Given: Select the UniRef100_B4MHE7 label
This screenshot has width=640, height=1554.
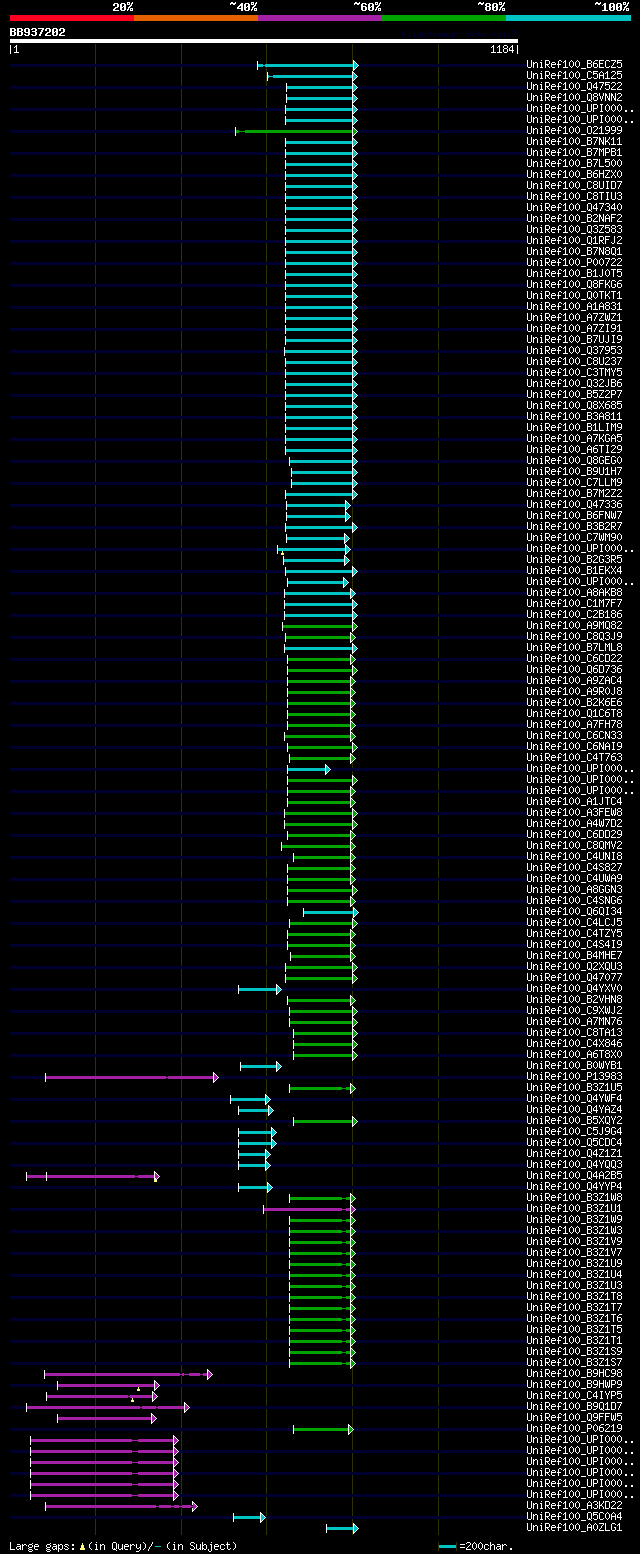Looking at the screenshot, I should click(x=573, y=955).
